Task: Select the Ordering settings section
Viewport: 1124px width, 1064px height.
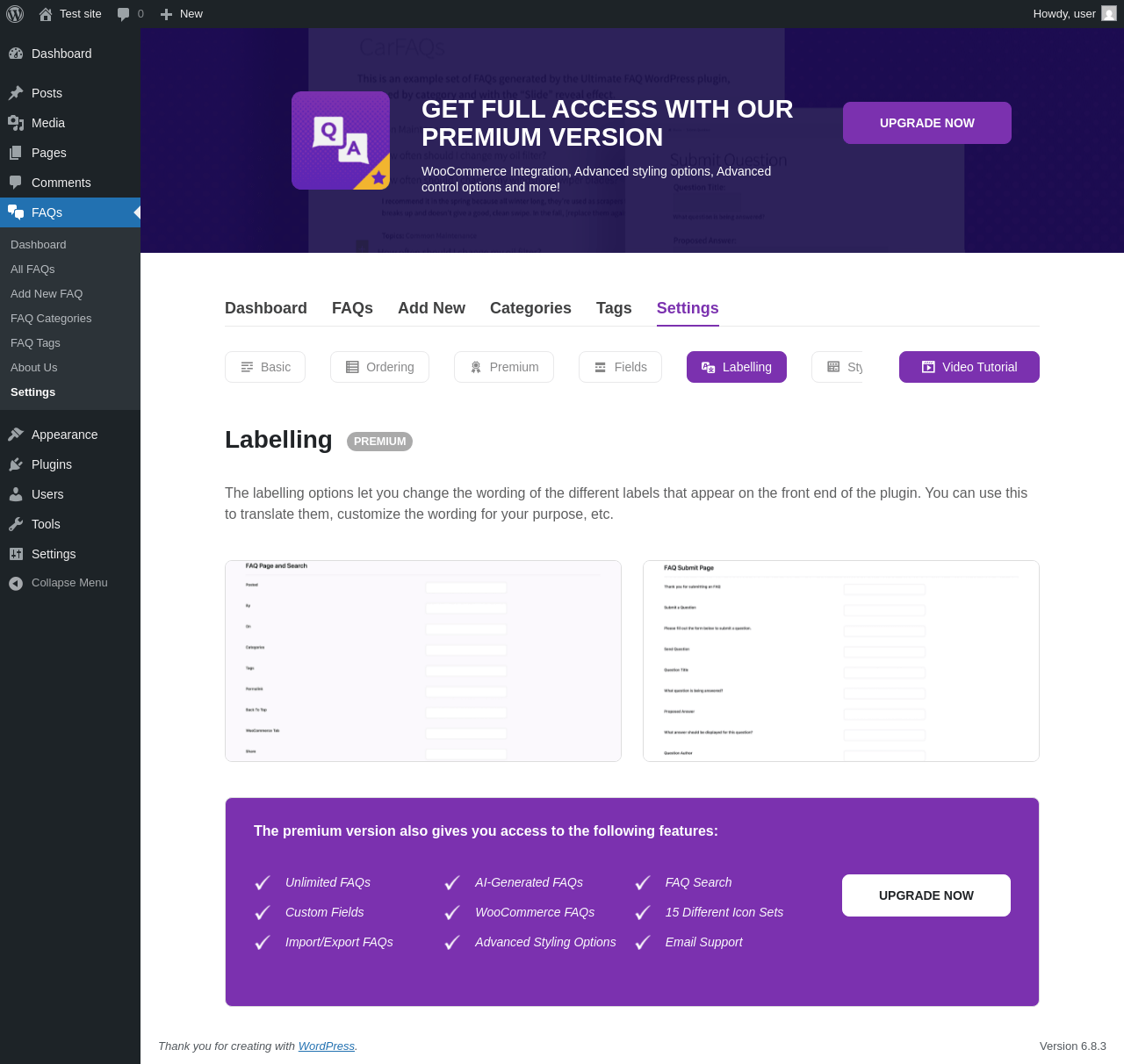Action: [379, 367]
